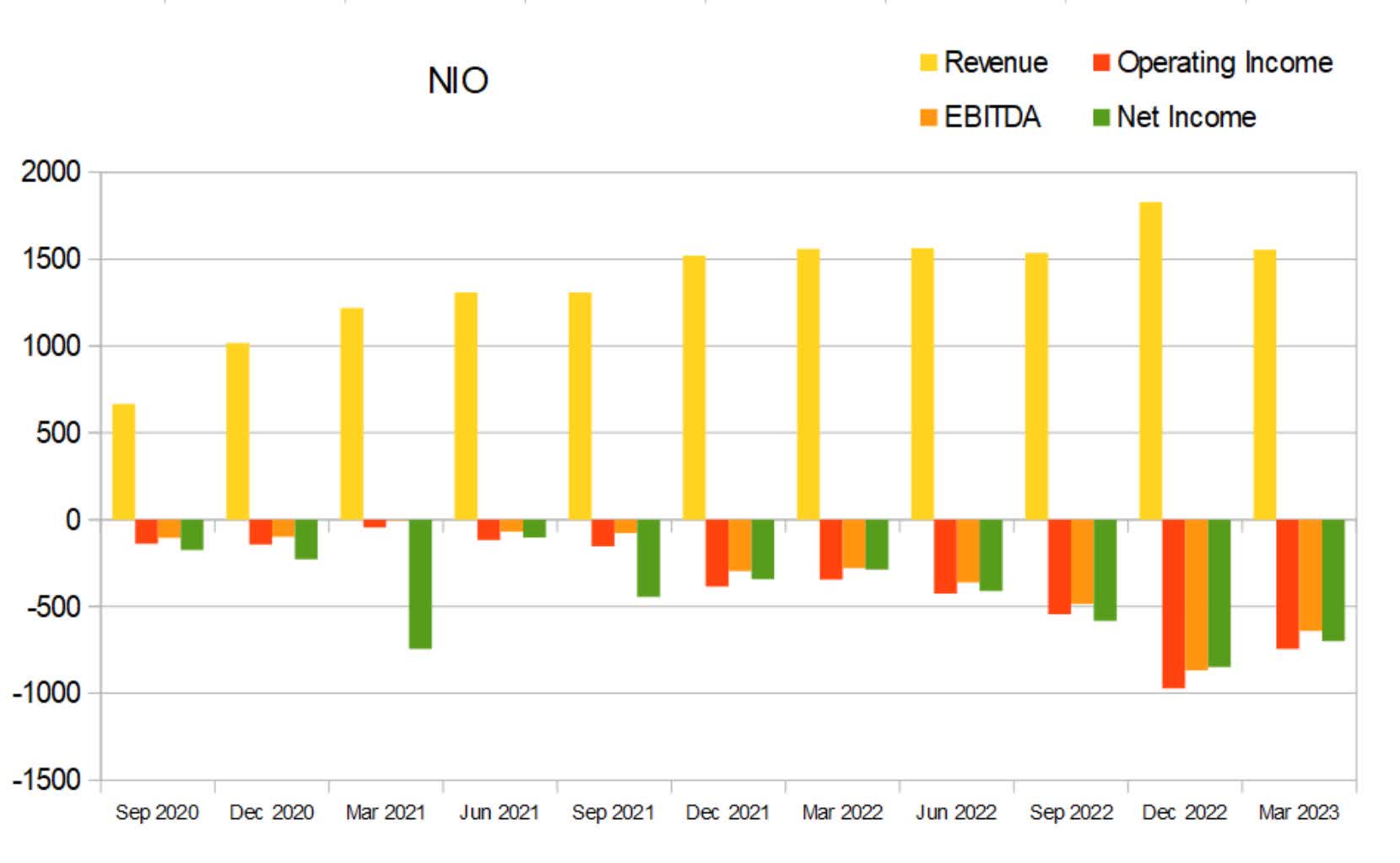Click the 2000 y-axis label
This screenshot has width=1400, height=863.
tap(51, 172)
